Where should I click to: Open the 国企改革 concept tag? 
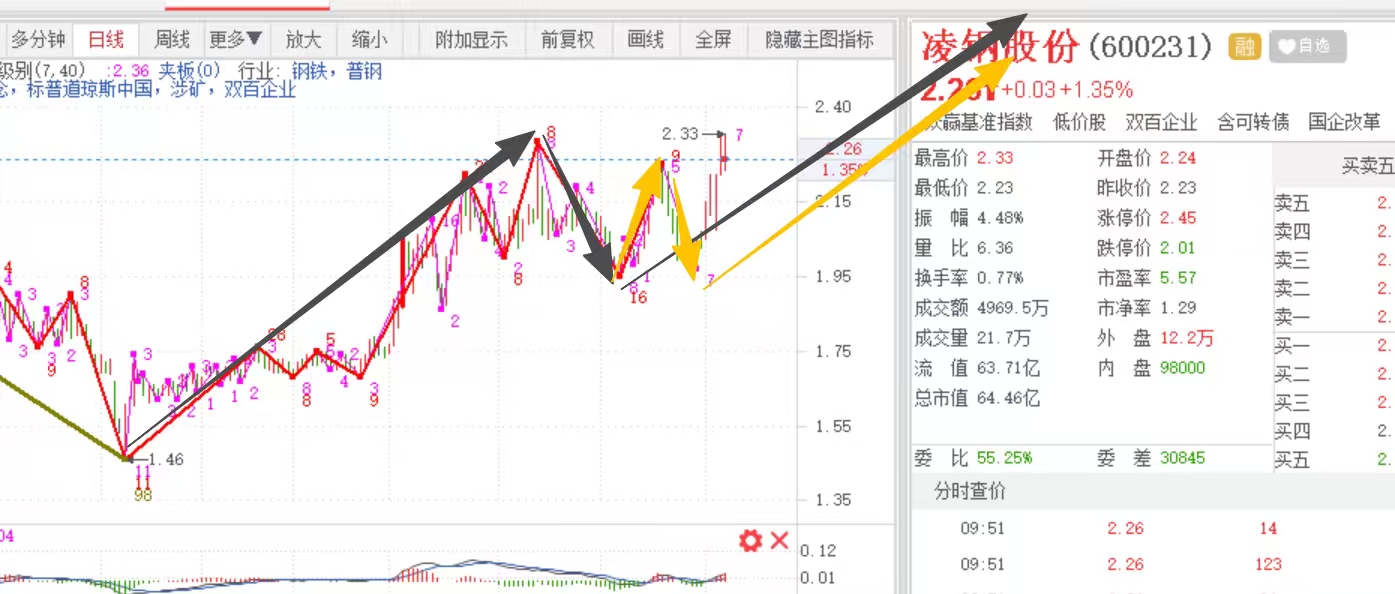coord(1344,122)
